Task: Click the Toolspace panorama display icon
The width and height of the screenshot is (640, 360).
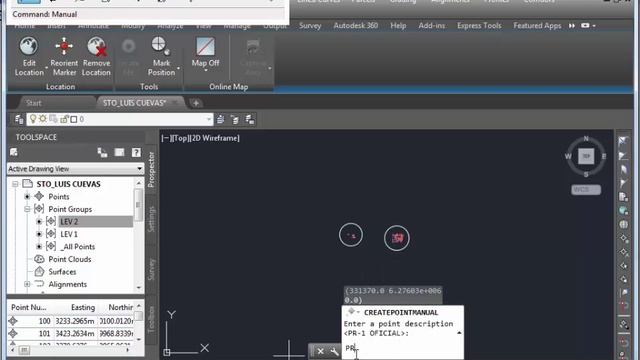Action: pyautogui.click(x=119, y=152)
